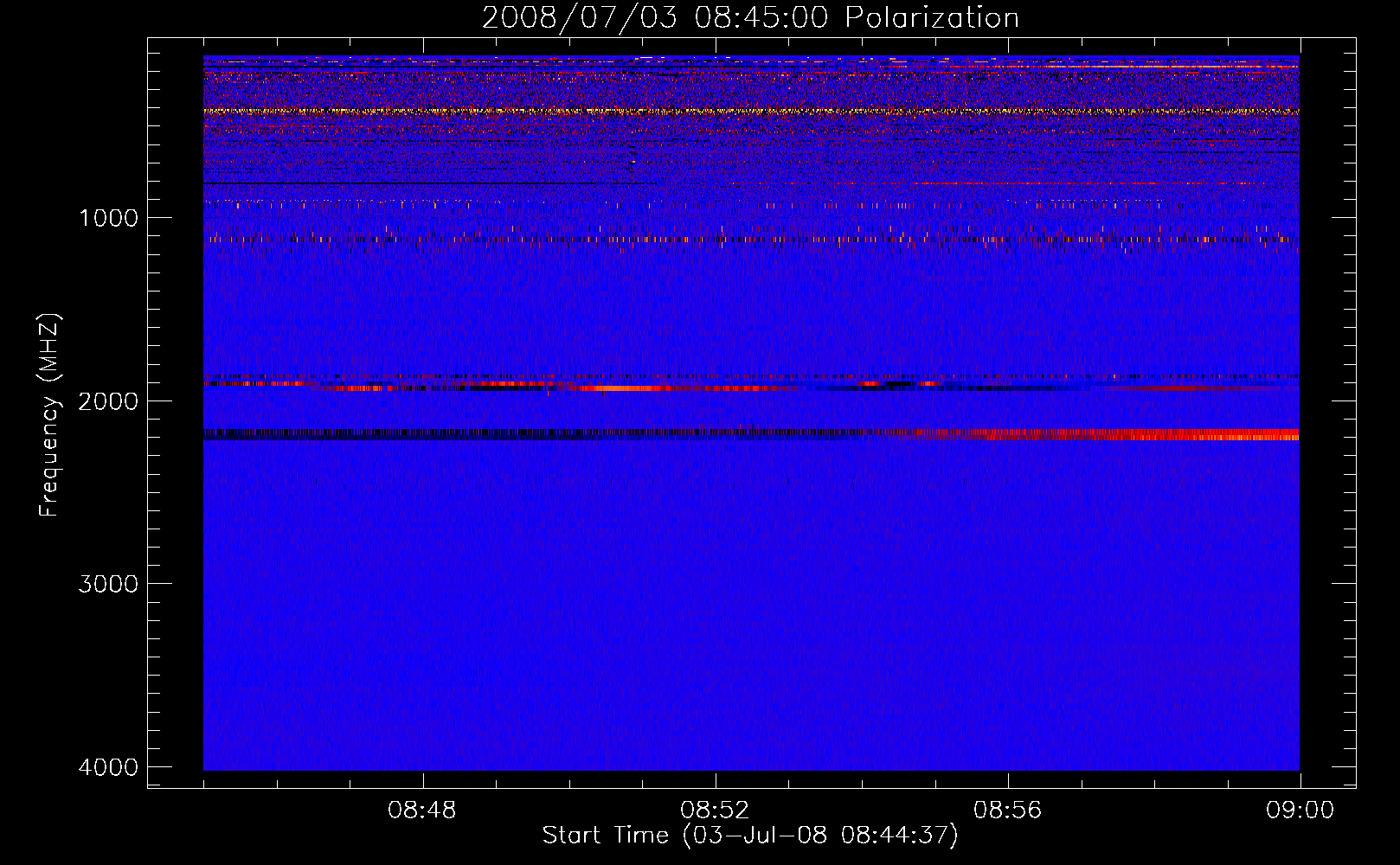
Task: Click the 1000 frequency tick label
Action: (x=108, y=217)
